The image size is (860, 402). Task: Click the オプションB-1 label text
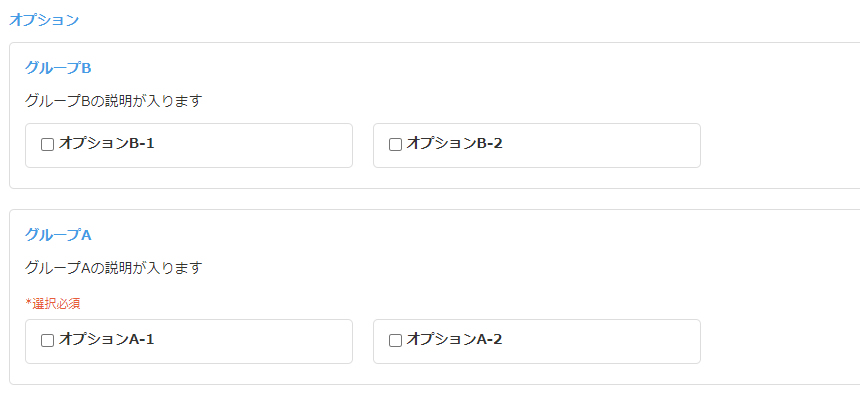pyautogui.click(x=106, y=143)
